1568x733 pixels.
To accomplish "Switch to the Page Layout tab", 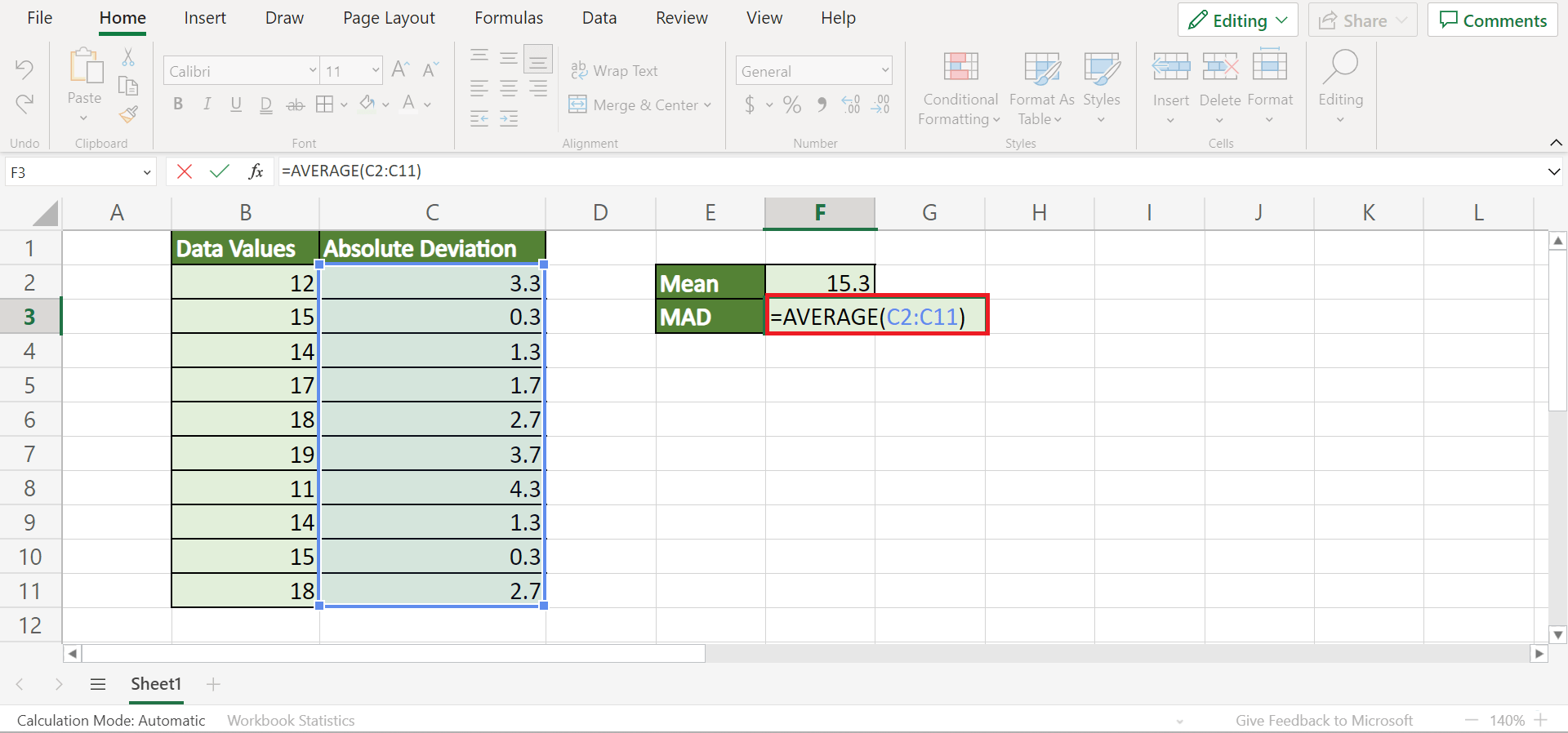I will pyautogui.click(x=389, y=18).
